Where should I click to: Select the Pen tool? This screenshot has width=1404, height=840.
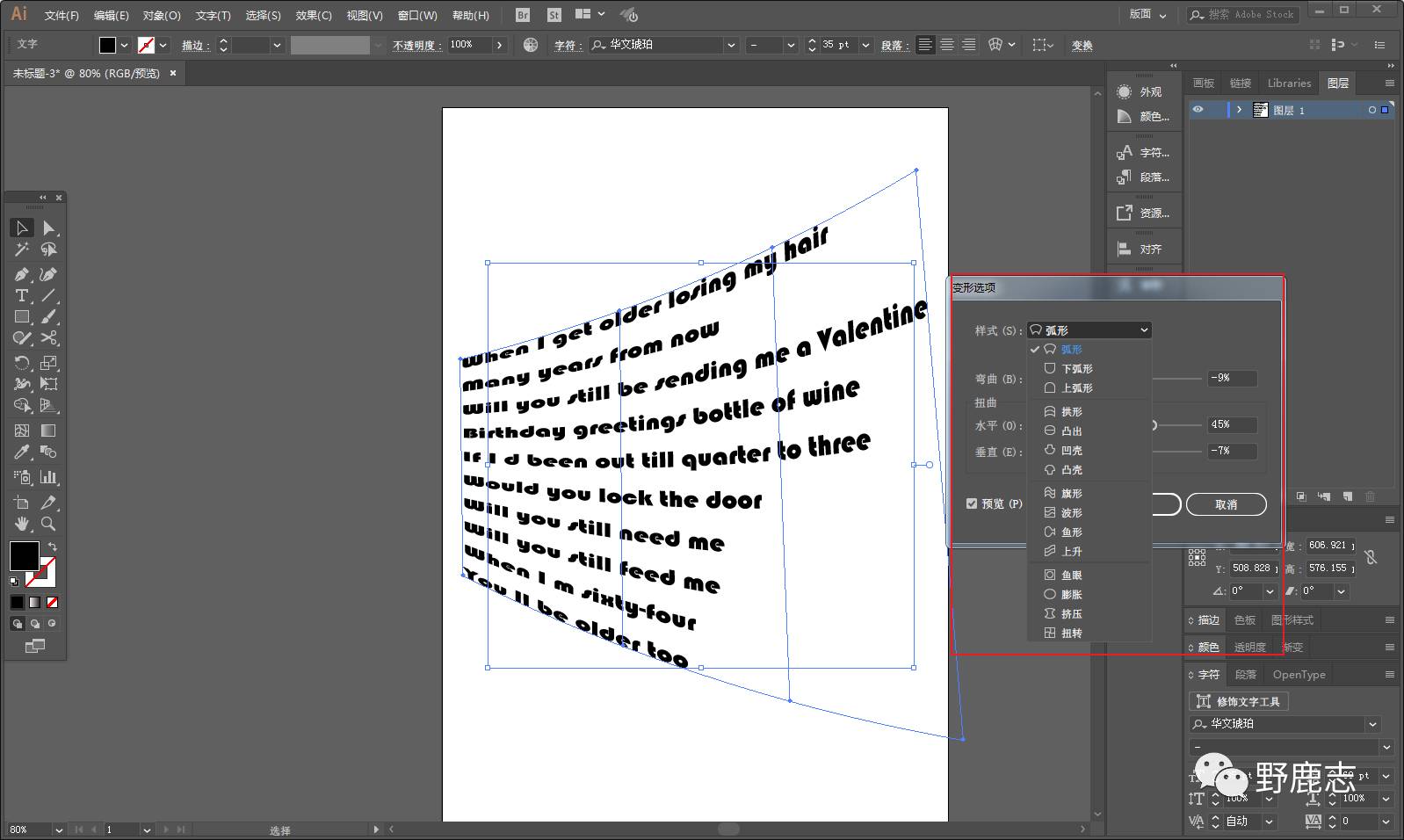(22, 274)
